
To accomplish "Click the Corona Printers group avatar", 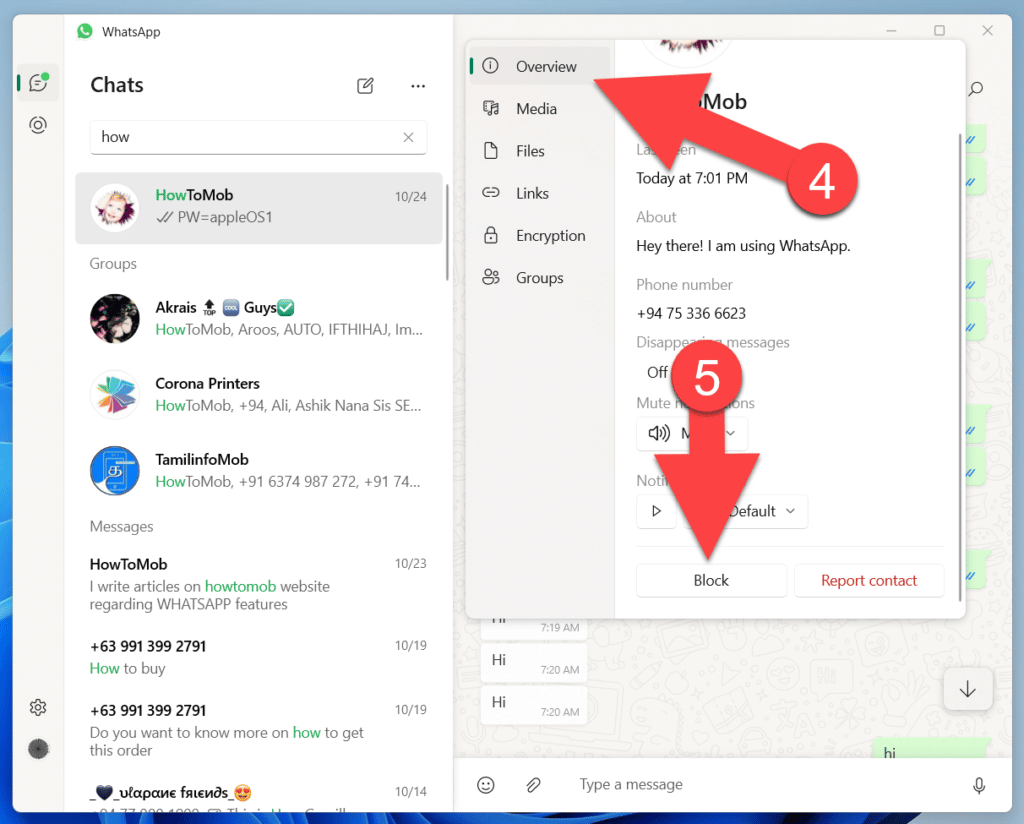I will point(114,394).
